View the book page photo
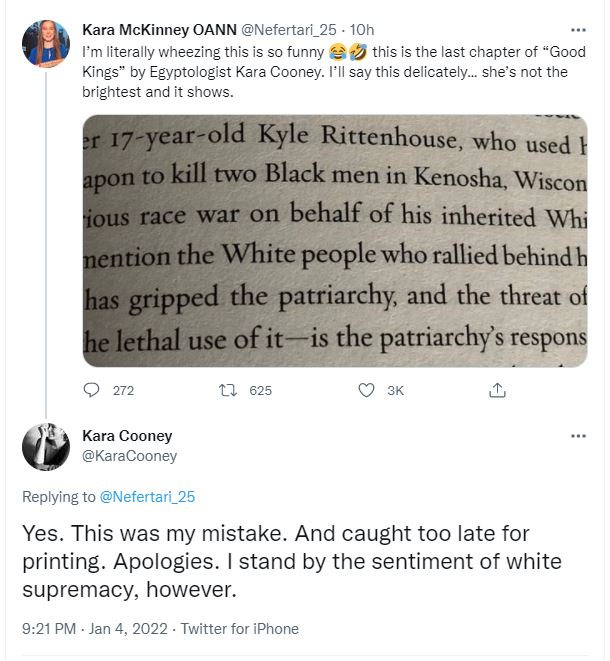This screenshot has width=610, height=661. point(335,241)
